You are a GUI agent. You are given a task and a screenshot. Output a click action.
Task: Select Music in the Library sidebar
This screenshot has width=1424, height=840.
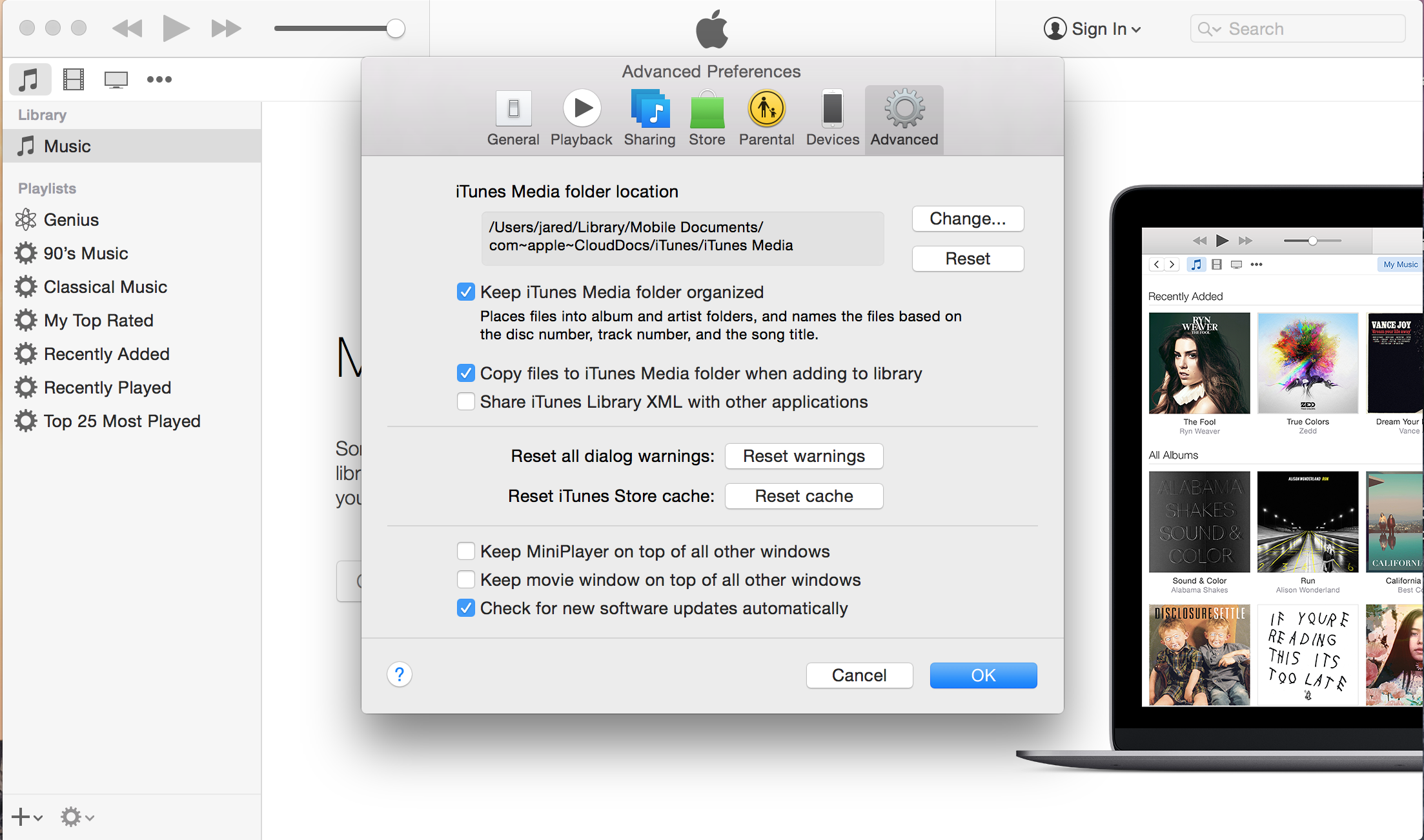point(132,146)
